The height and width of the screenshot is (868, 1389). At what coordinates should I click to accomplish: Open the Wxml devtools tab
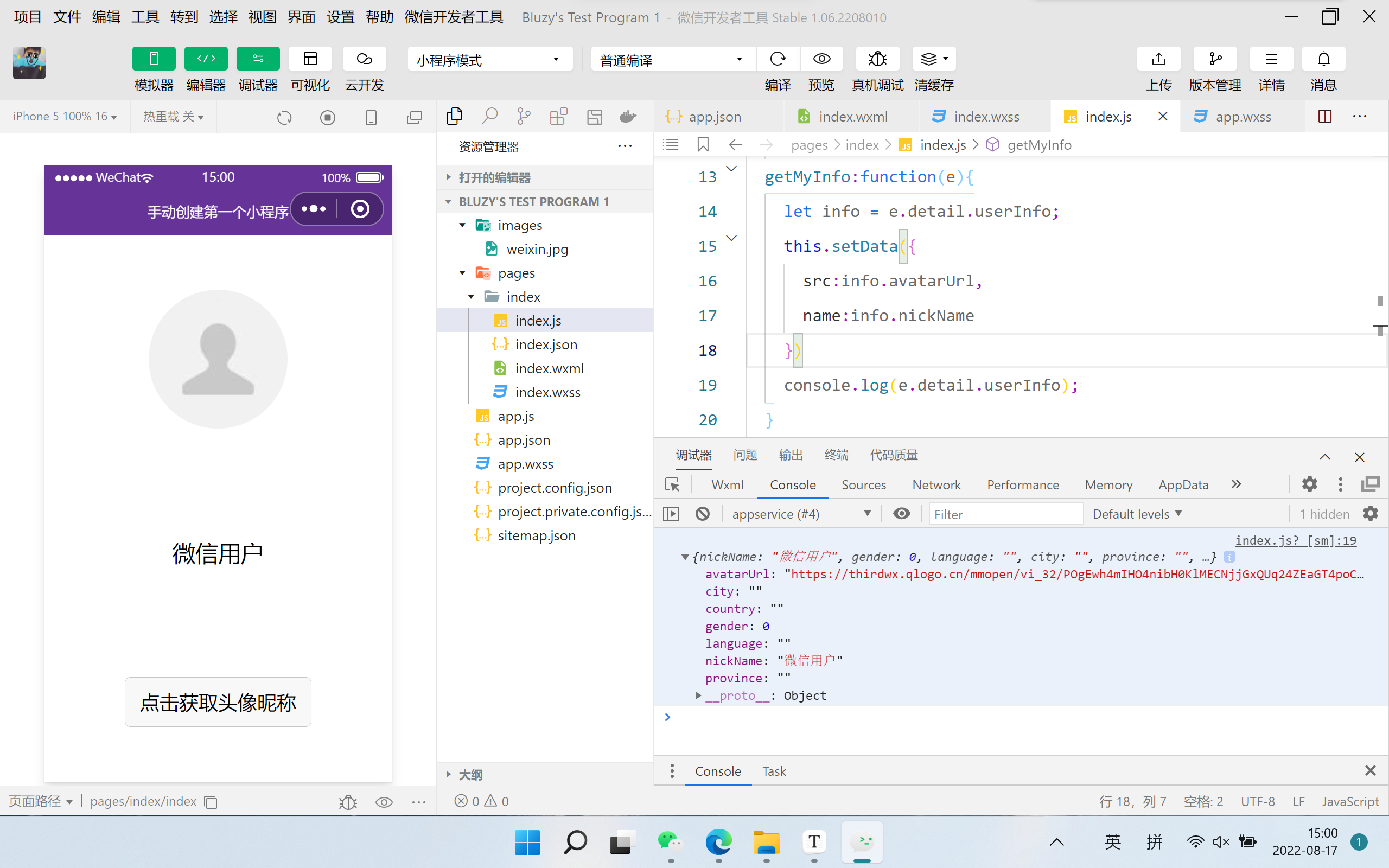click(x=727, y=484)
